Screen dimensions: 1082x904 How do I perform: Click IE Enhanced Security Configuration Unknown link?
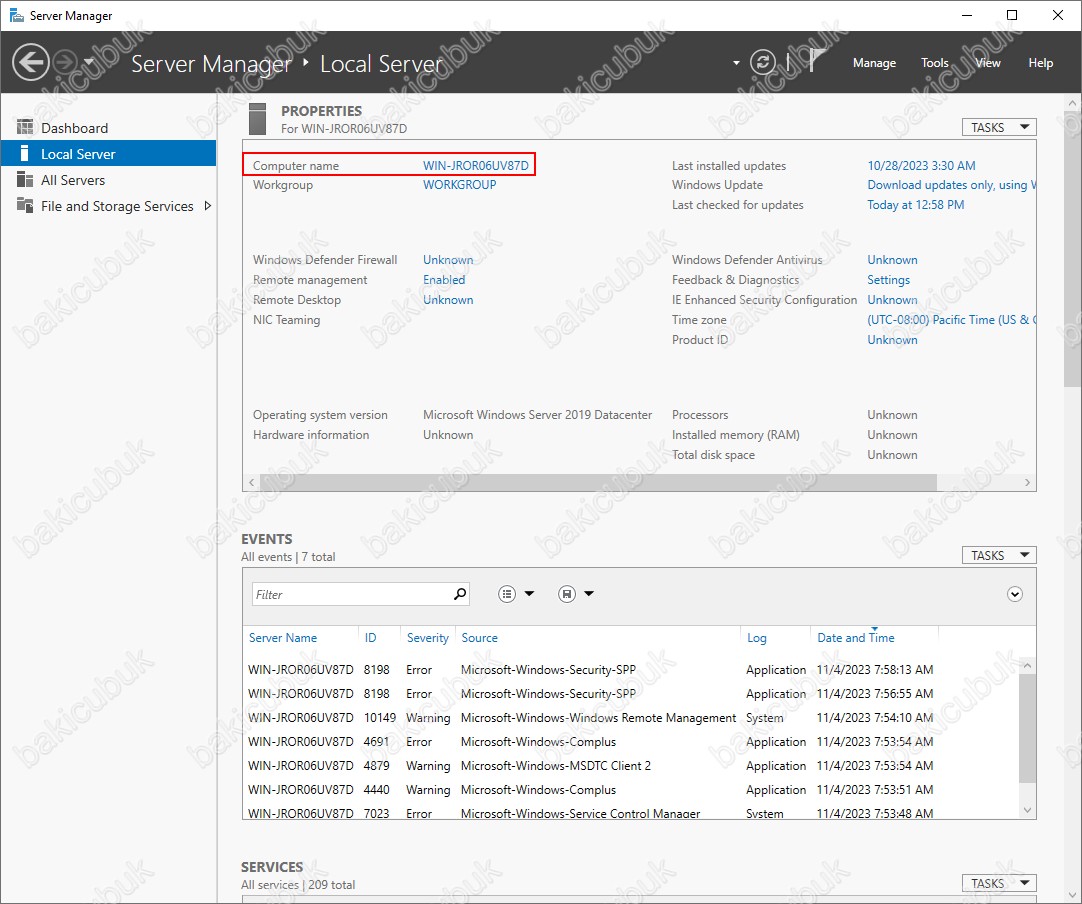[x=892, y=299]
